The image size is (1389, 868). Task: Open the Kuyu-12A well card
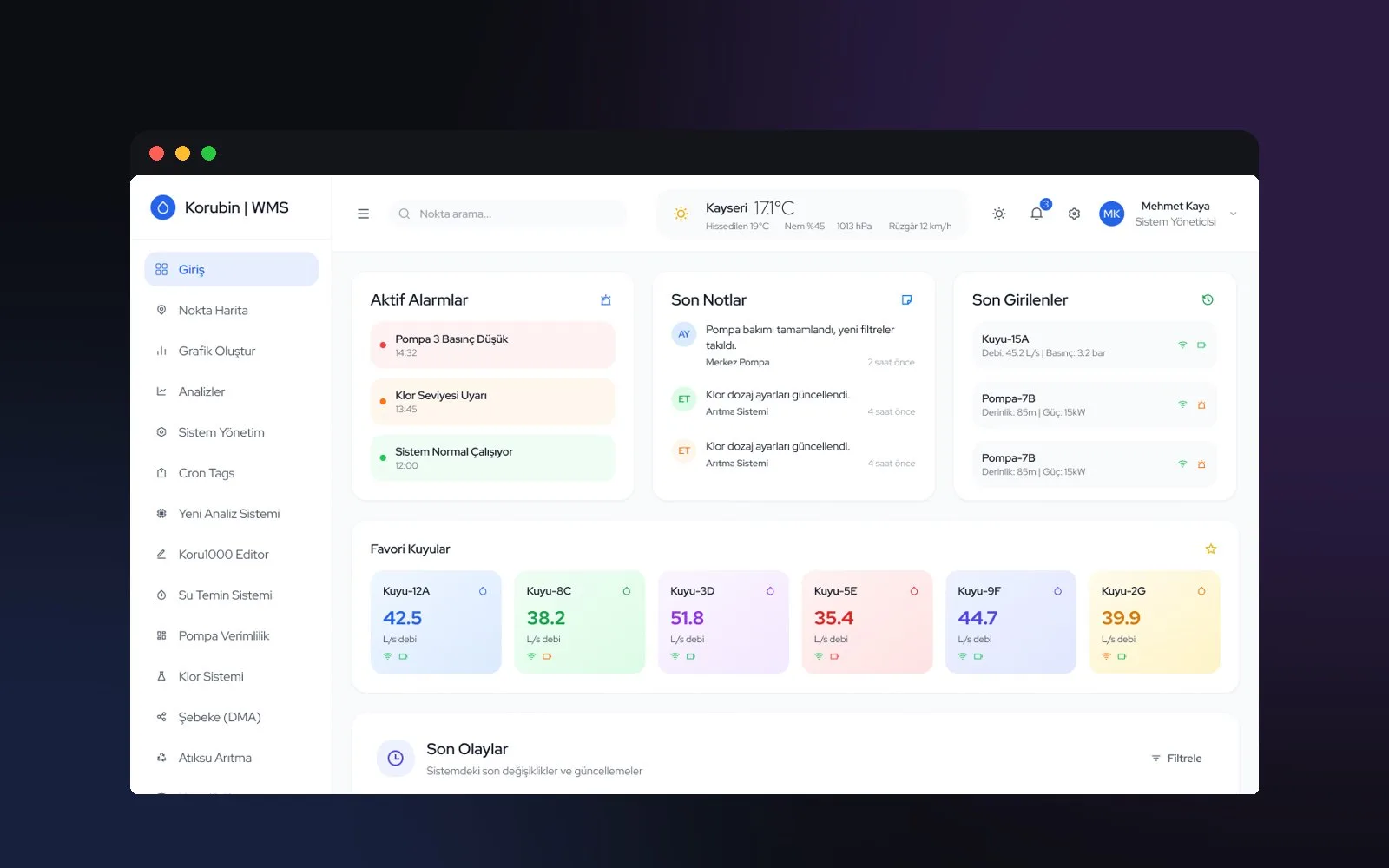click(436, 621)
